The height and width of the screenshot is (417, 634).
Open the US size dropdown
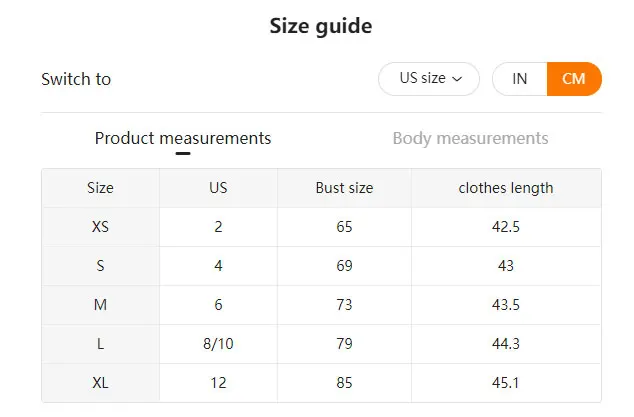pyautogui.click(x=428, y=79)
